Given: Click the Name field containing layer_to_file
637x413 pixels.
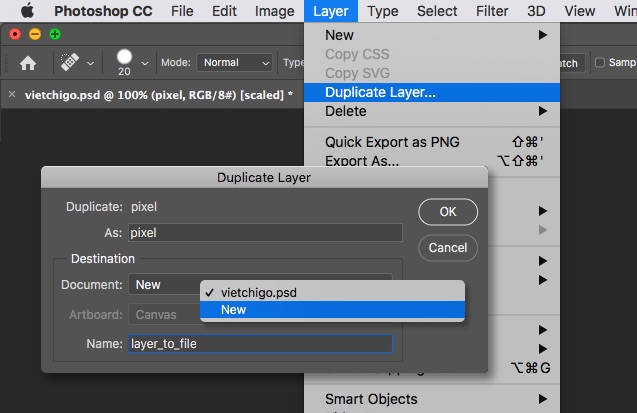Looking at the screenshot, I should [260, 344].
